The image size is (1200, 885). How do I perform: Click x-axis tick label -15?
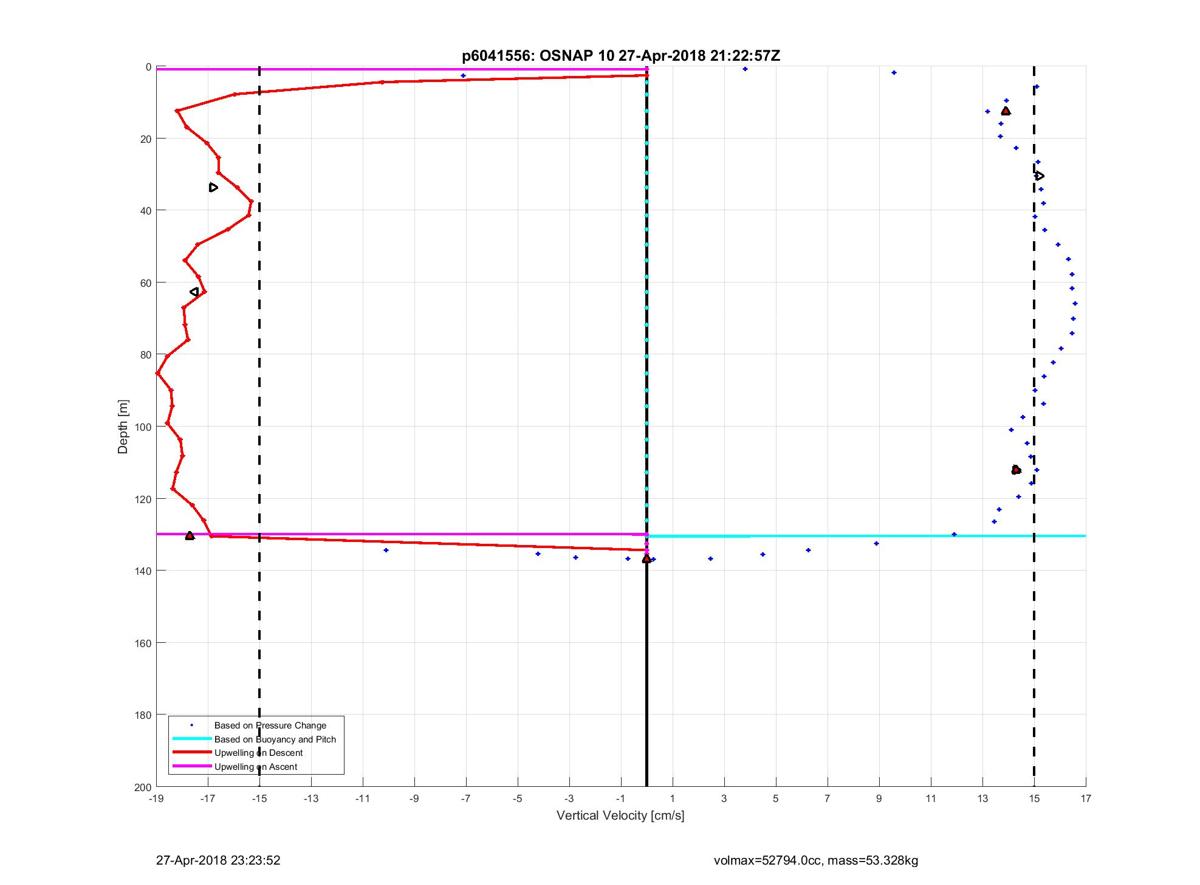point(259,798)
